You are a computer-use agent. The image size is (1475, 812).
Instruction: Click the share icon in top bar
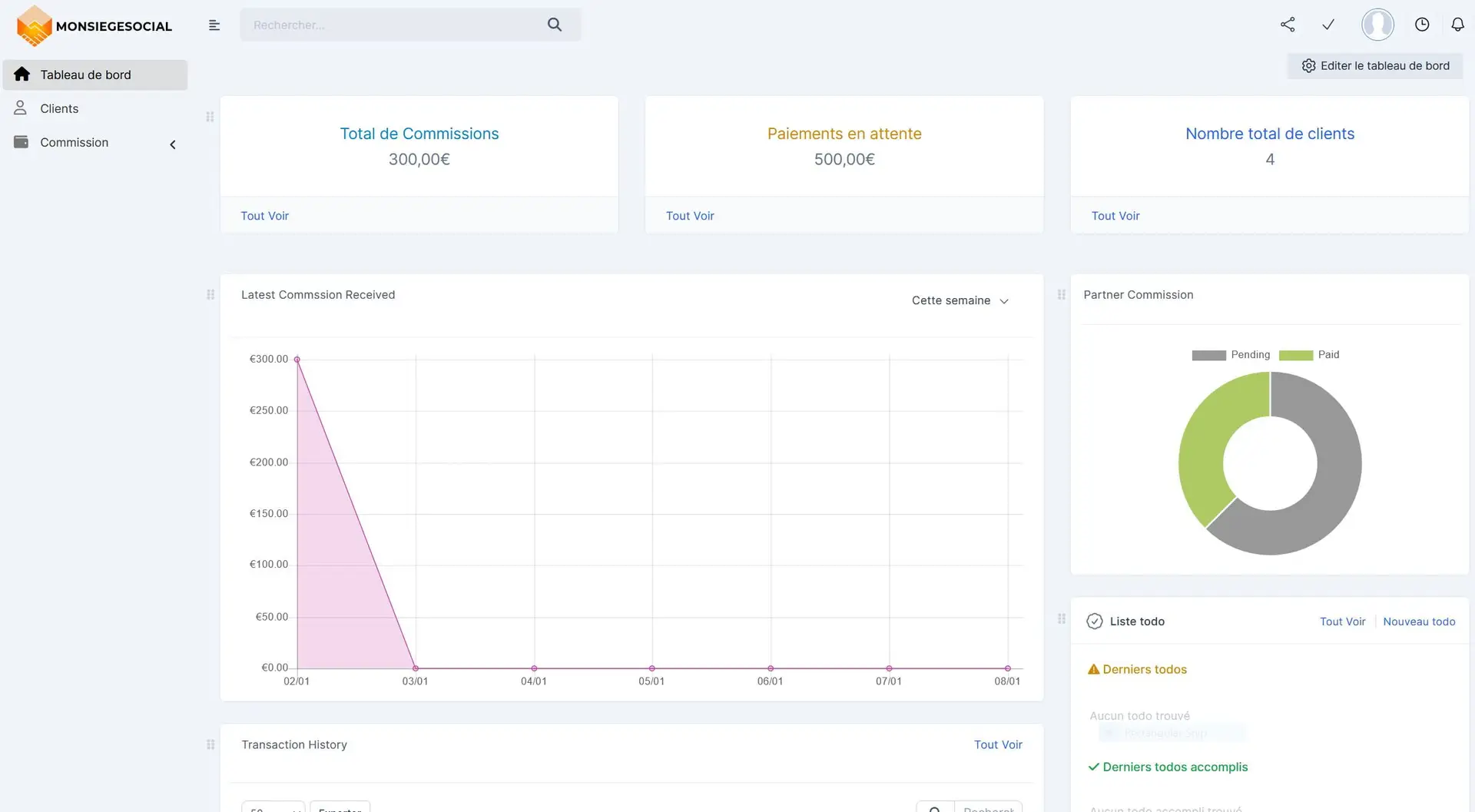(1288, 25)
